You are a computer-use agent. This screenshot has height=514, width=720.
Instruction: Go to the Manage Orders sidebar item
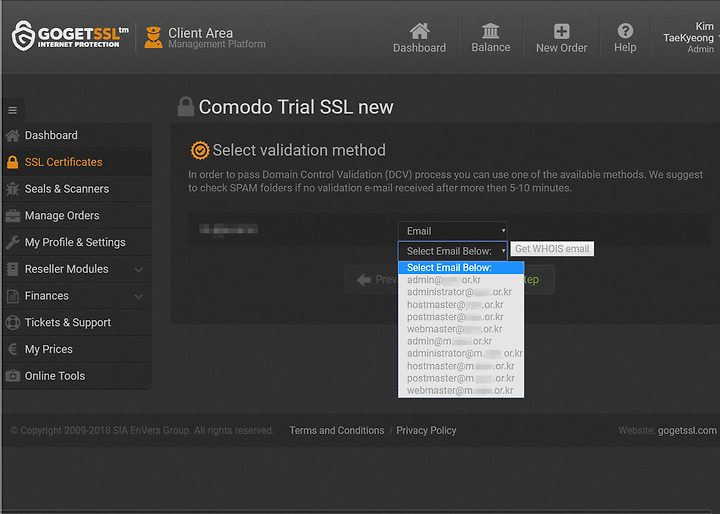77,215
